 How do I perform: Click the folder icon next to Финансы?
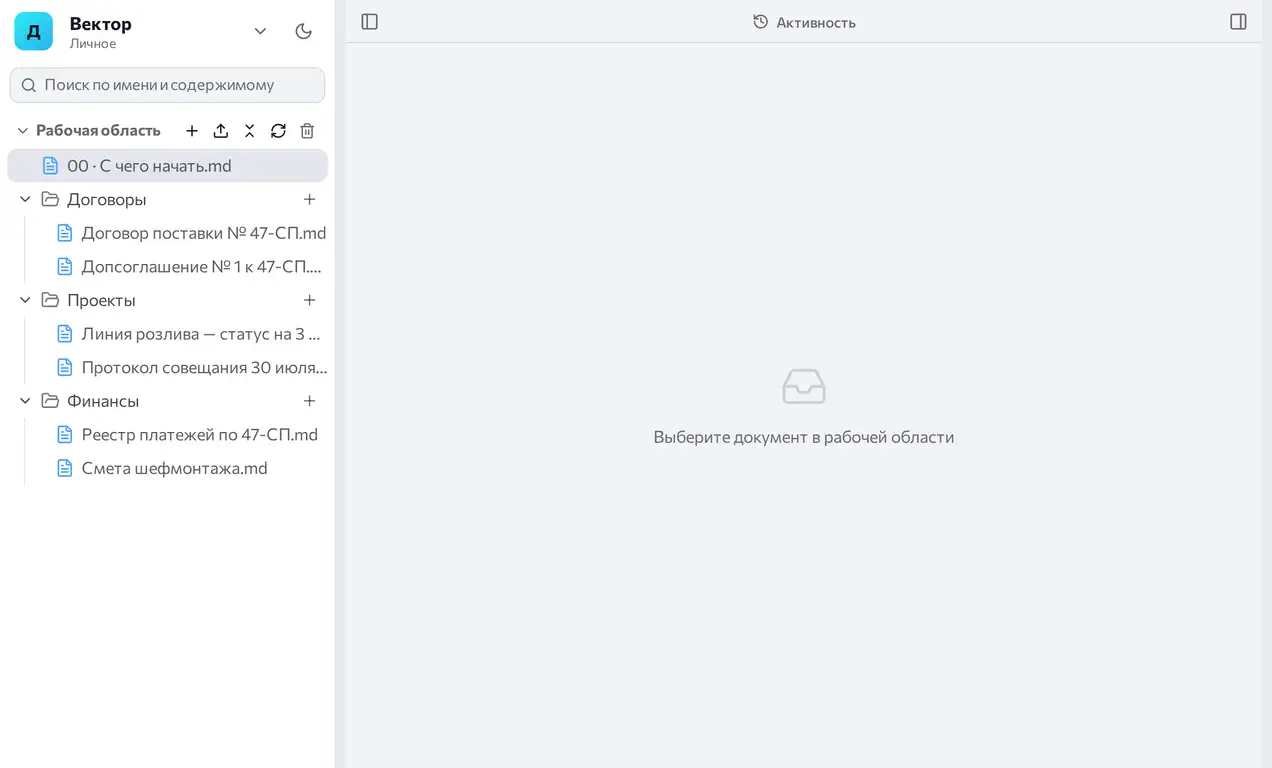(x=50, y=402)
